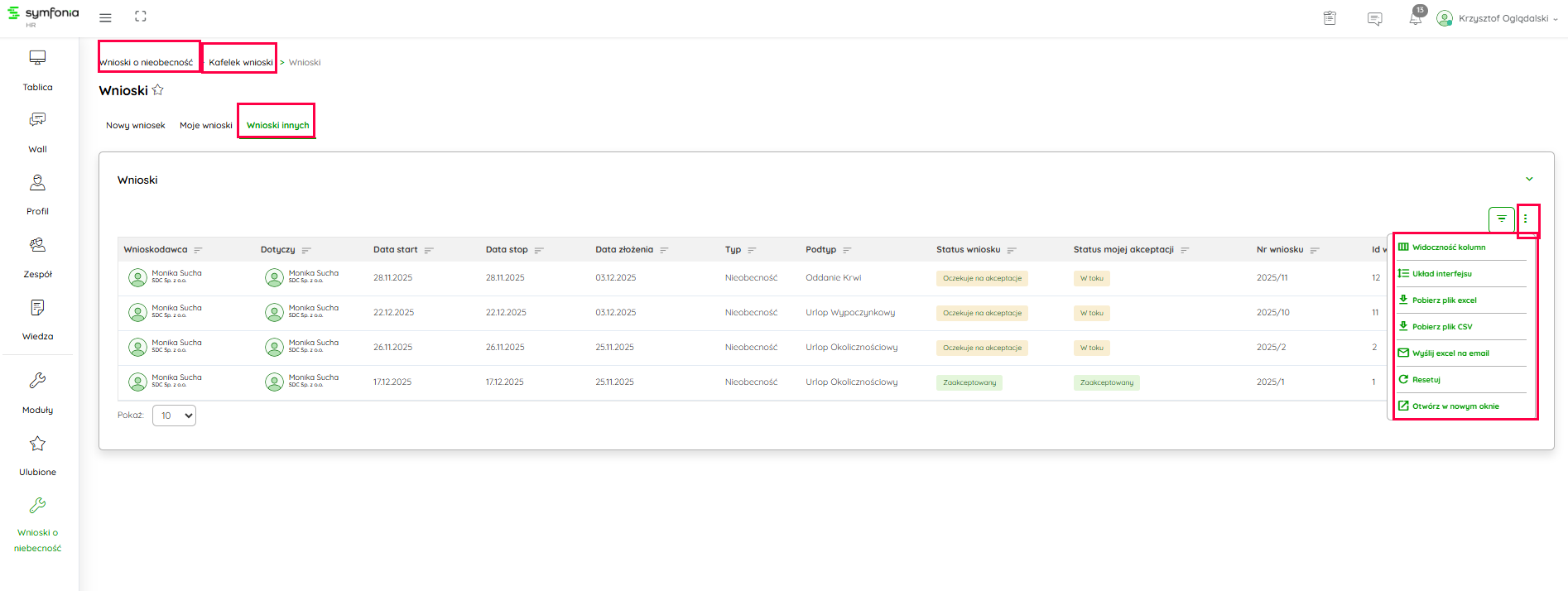Switch to the Moje wnioski tab
Screen dimensions: 1568x591
click(x=205, y=126)
